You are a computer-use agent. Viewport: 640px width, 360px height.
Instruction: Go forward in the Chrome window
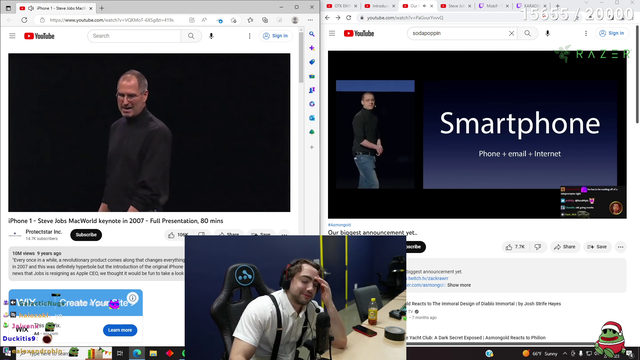[338, 18]
